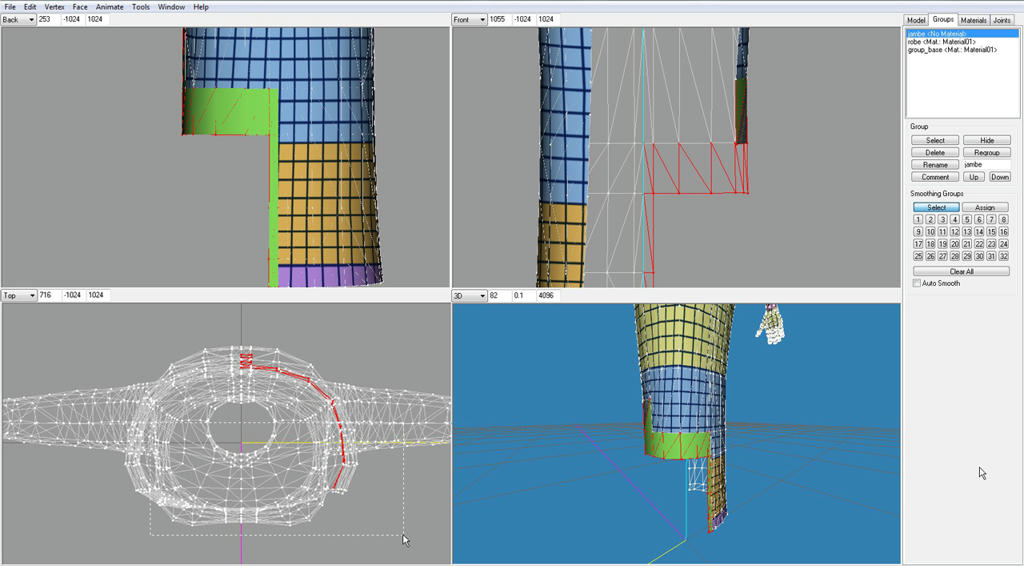
Task: Enable the Auto Smooth checkbox
Action: (x=917, y=283)
